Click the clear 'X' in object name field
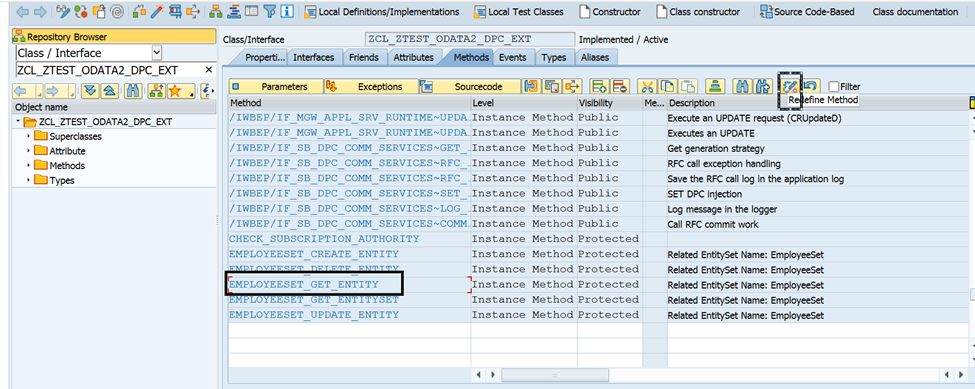The image size is (975, 389). (208, 70)
